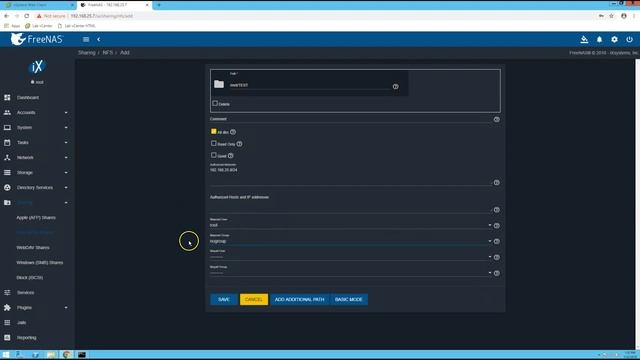The image size is (640, 360).
Task: Click the folder browse icon beside Path
Action: point(219,84)
